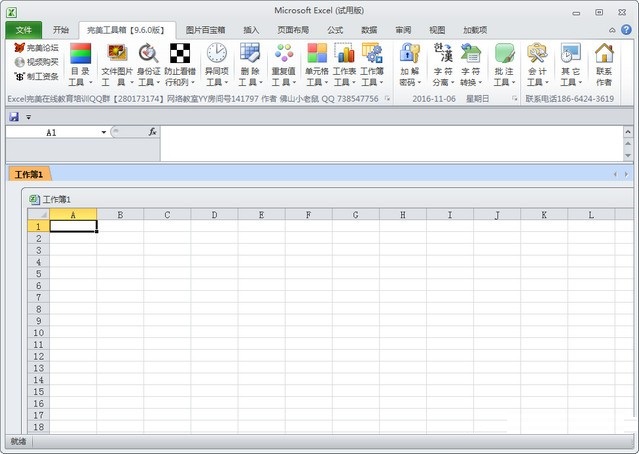Click the 联系电话186-6424-3619 group label
The height and width of the screenshot is (454, 639).
click(x=569, y=99)
